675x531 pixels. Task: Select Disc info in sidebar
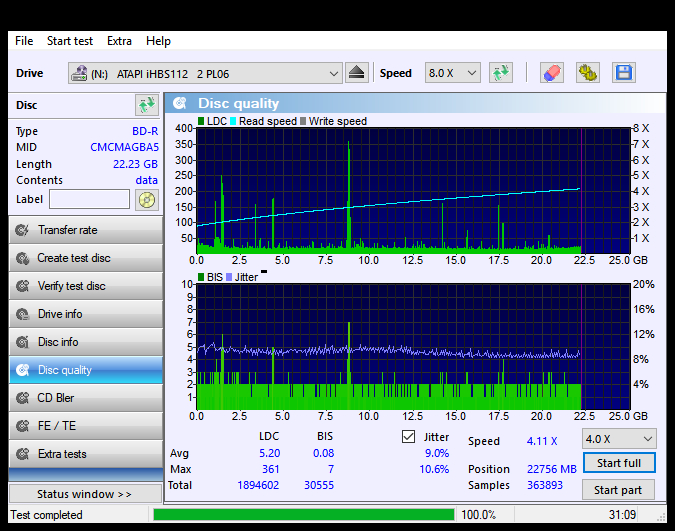tap(86, 342)
